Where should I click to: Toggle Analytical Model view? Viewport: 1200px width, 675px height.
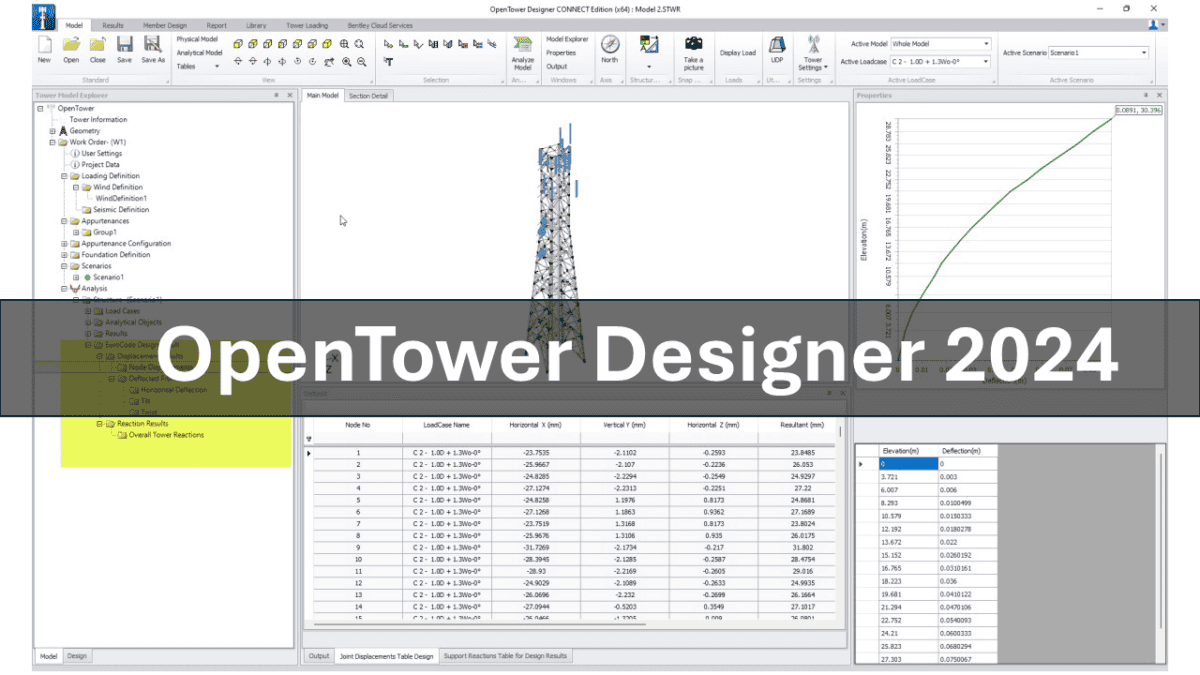point(198,51)
